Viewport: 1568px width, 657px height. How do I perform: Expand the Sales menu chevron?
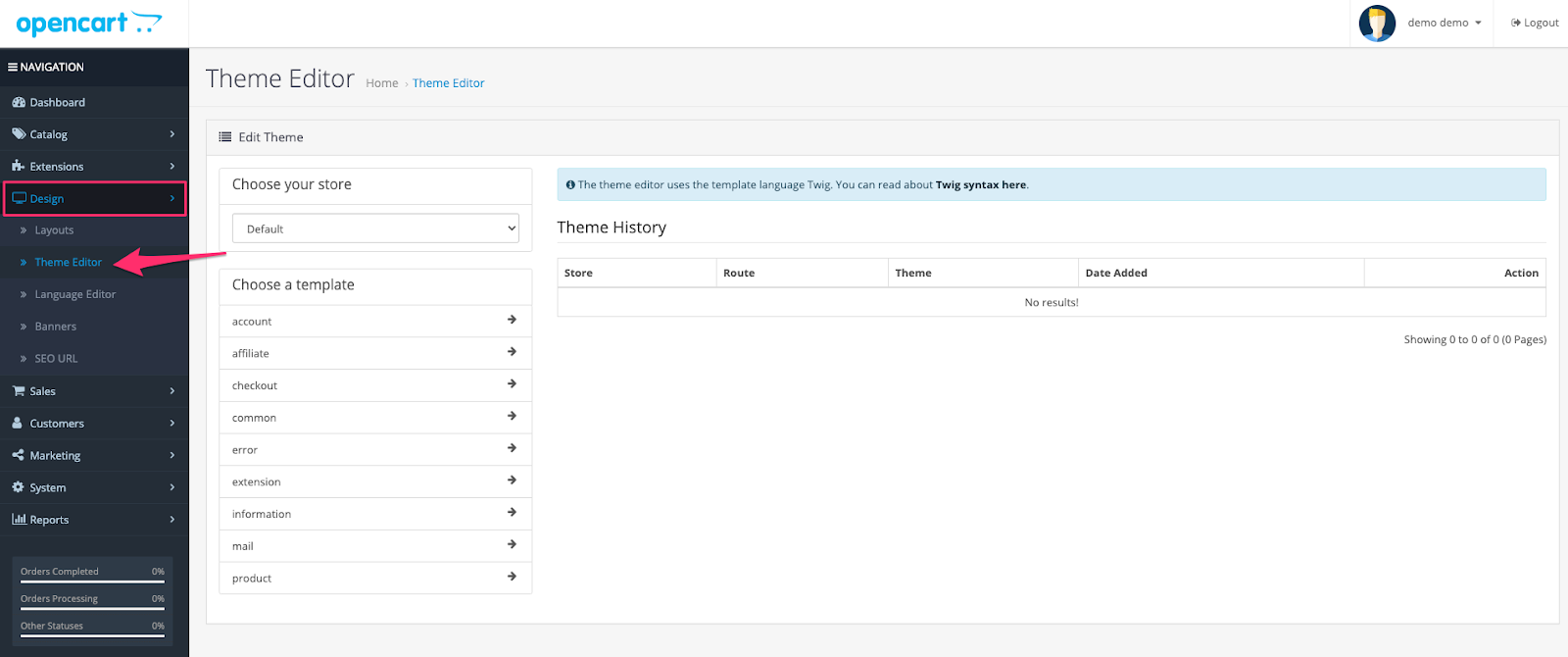171,390
